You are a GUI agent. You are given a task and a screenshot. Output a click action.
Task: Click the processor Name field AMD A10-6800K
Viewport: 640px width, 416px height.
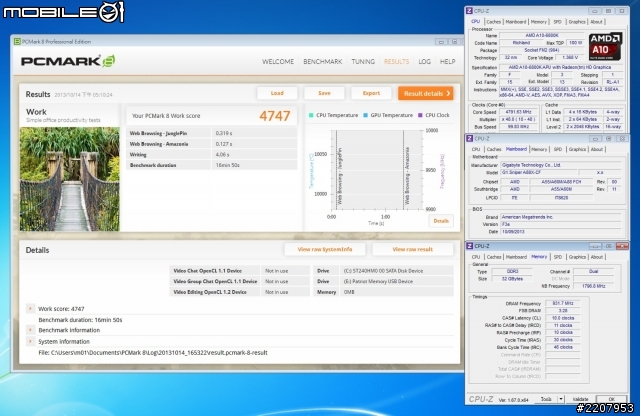(542, 36)
